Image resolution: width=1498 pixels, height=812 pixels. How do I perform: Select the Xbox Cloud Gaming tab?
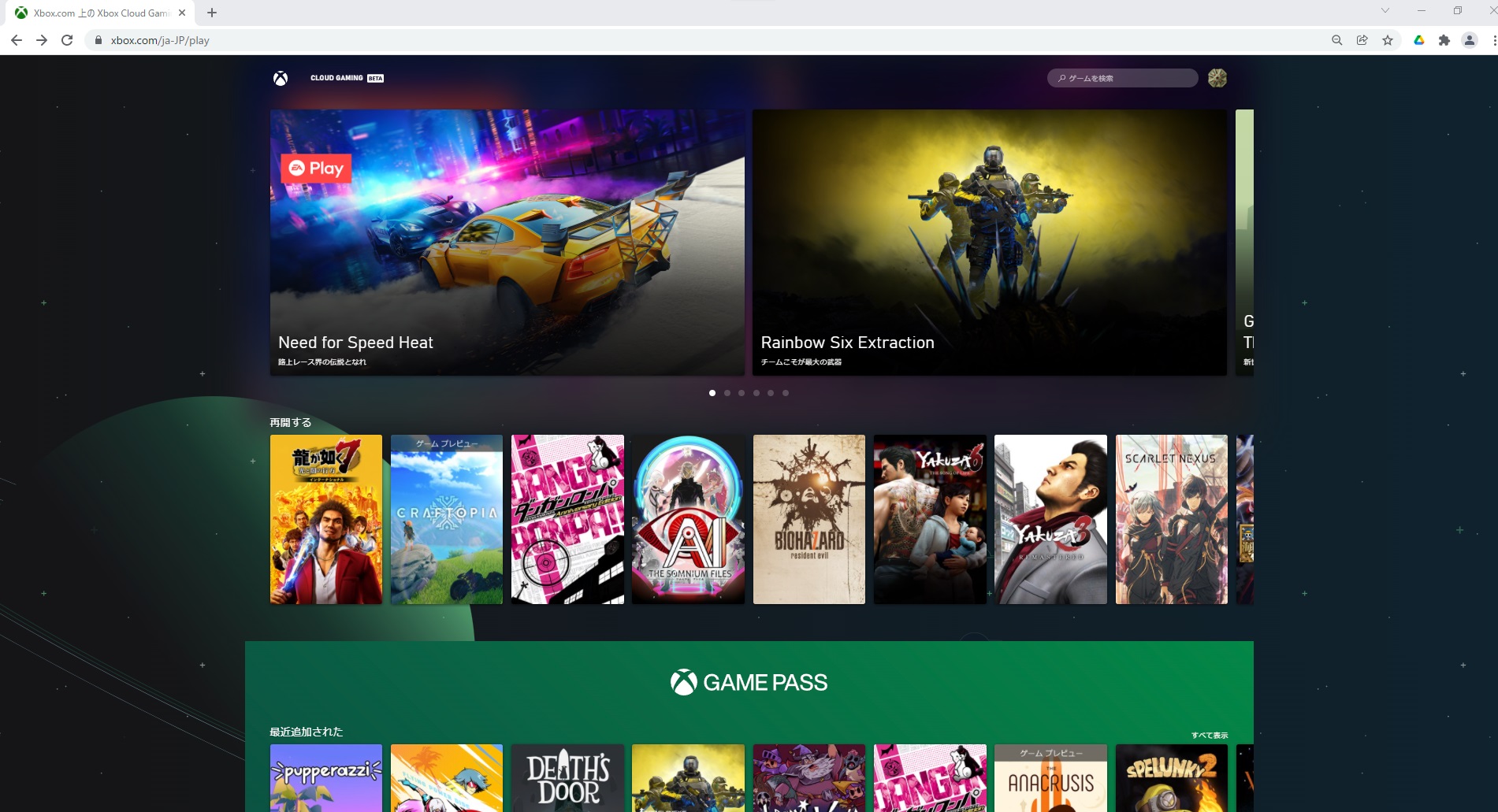[x=101, y=13]
